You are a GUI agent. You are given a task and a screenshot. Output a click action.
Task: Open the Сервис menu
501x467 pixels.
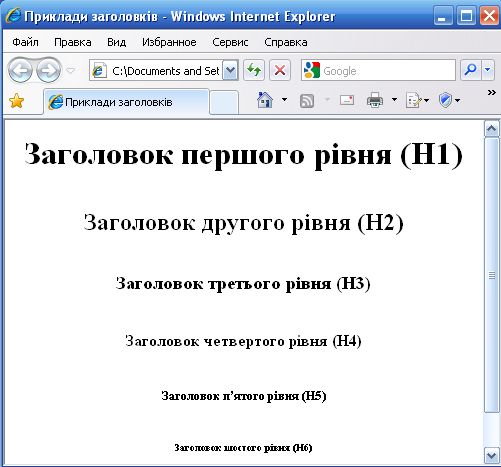[230, 42]
